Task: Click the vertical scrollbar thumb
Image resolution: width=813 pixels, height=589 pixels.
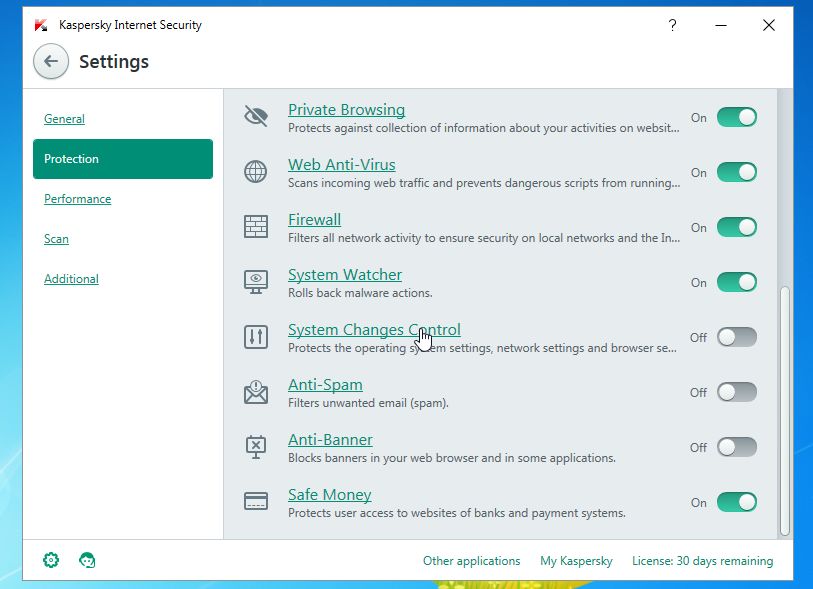Action: [785, 410]
